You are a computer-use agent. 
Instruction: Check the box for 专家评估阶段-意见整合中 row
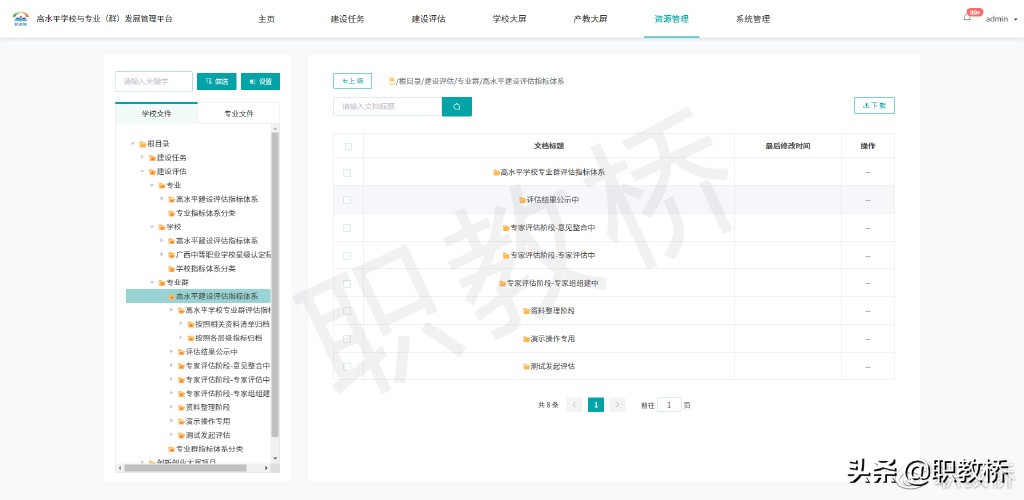347,228
